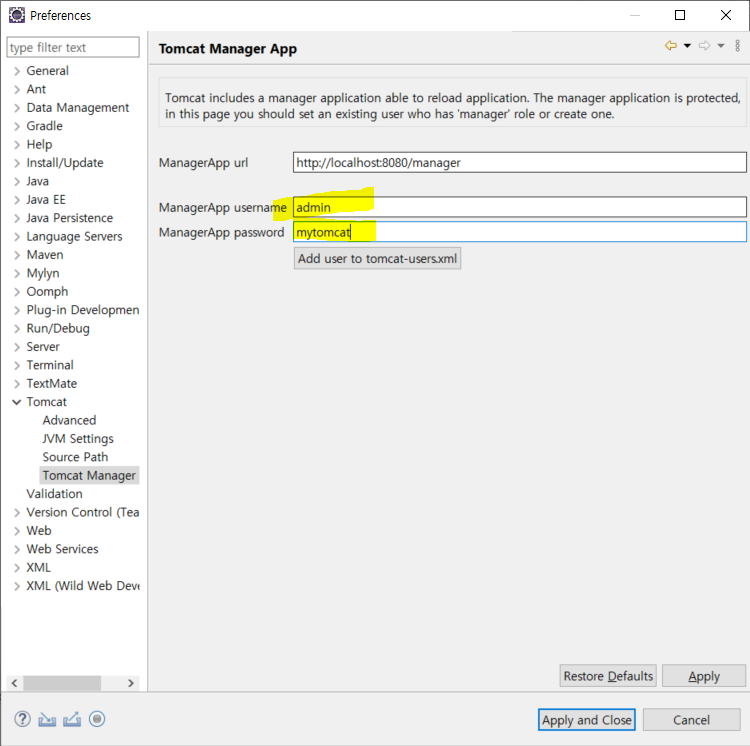The width and height of the screenshot is (750, 746).
Task: Select XML (Wild Web Developer) category
Action: [83, 586]
